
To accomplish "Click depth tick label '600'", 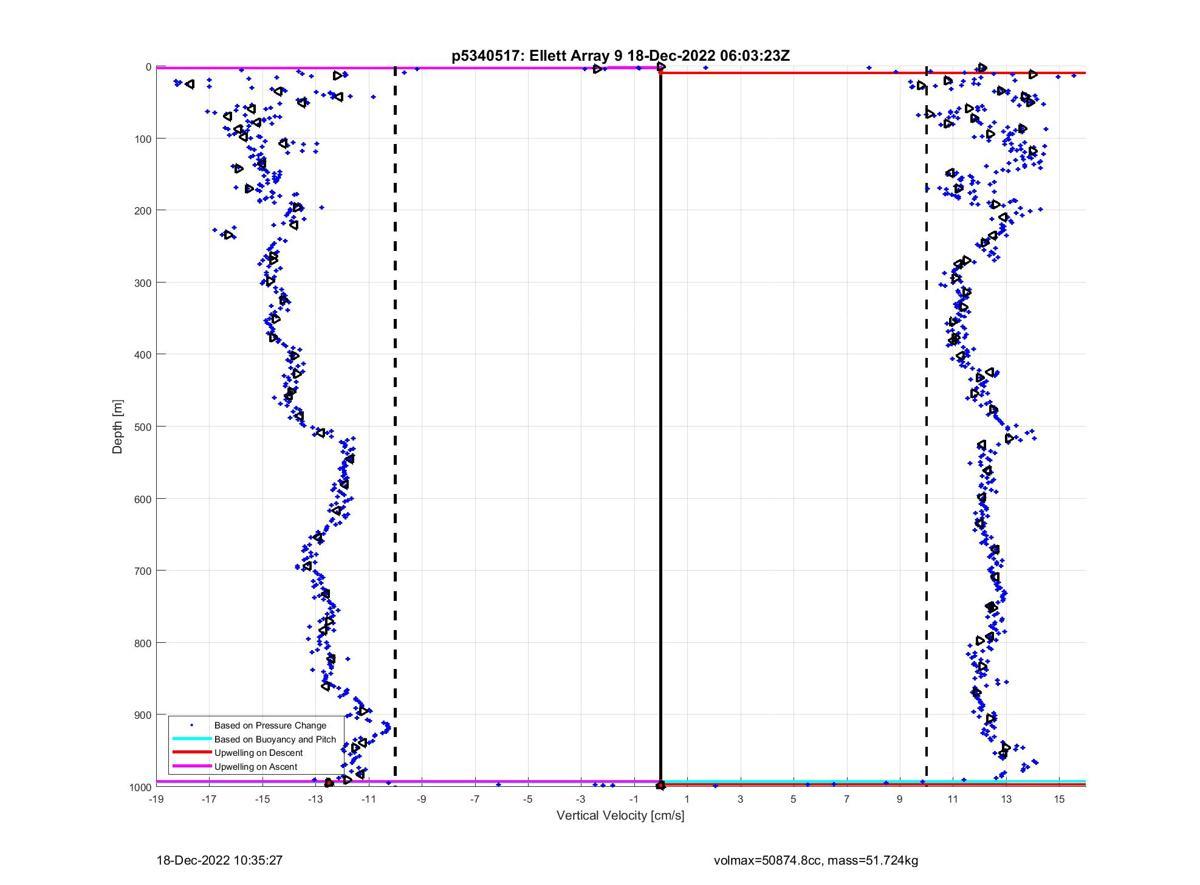I will point(142,499).
